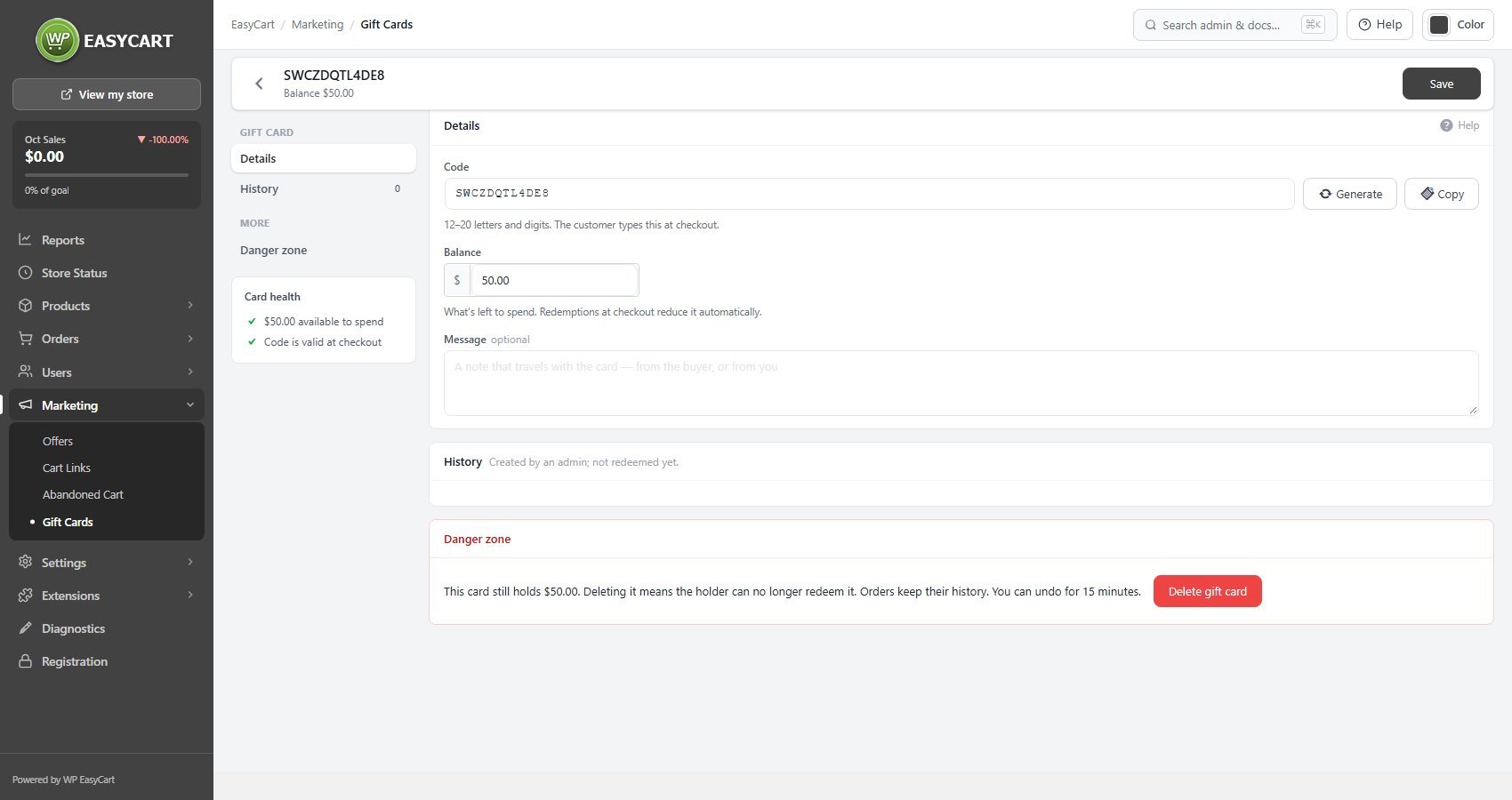The height and width of the screenshot is (800, 1512).
Task: Go to Marketing breadcrumb link
Action: (318, 24)
